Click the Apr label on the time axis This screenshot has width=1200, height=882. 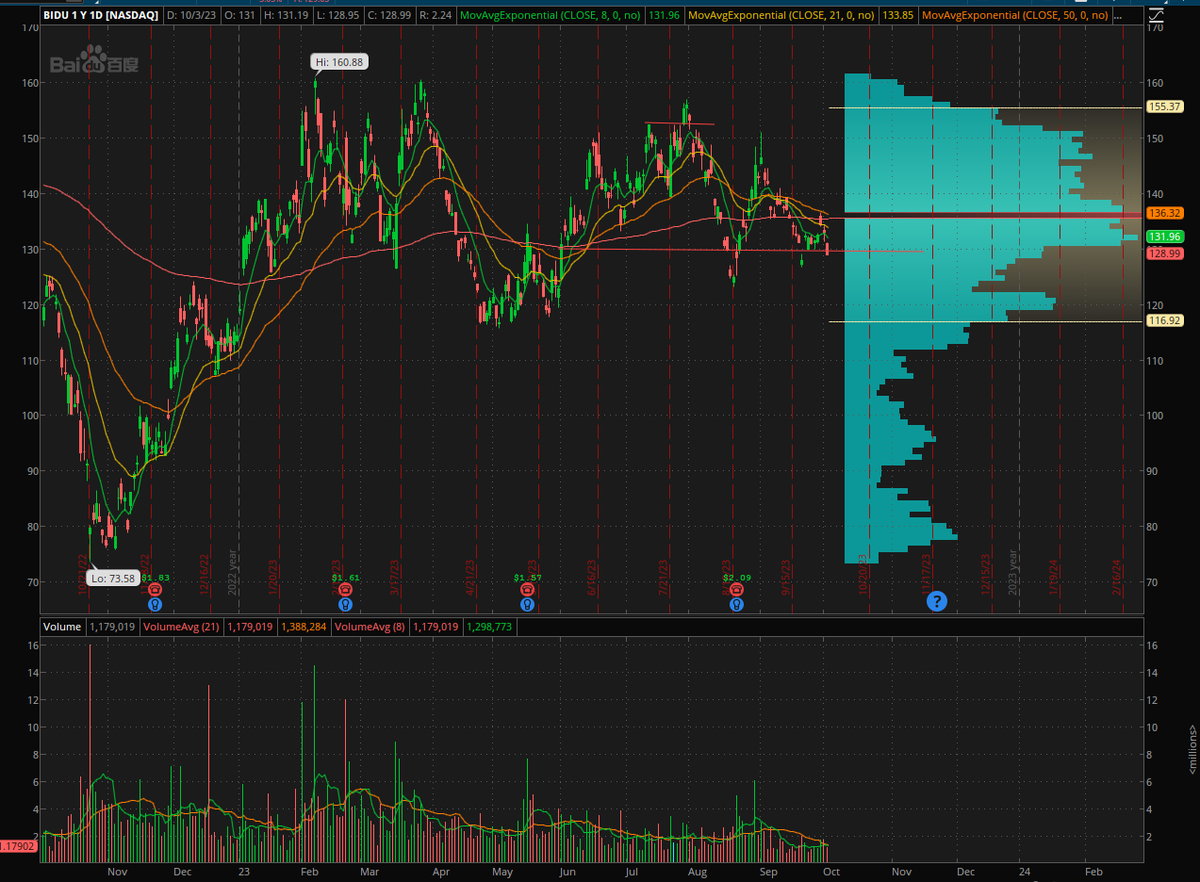click(441, 872)
